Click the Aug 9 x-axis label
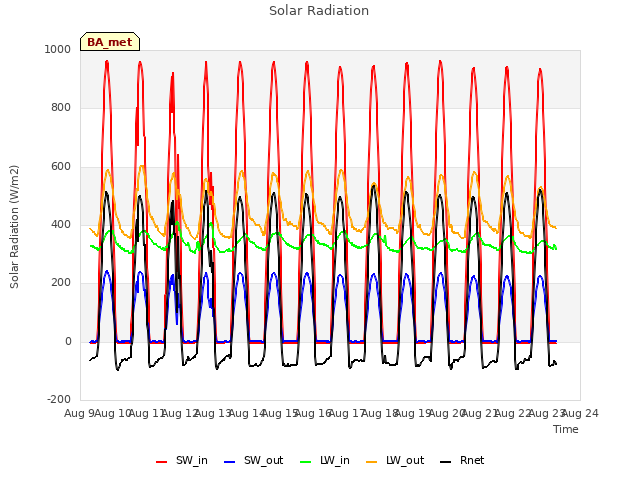This screenshot has height=480, width=640. click(79, 413)
